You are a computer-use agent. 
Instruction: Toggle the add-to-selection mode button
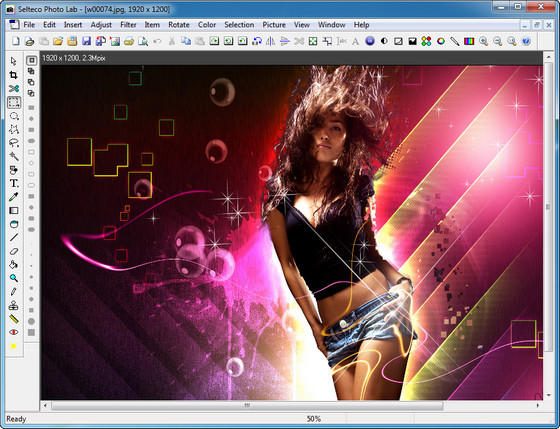(x=31, y=71)
